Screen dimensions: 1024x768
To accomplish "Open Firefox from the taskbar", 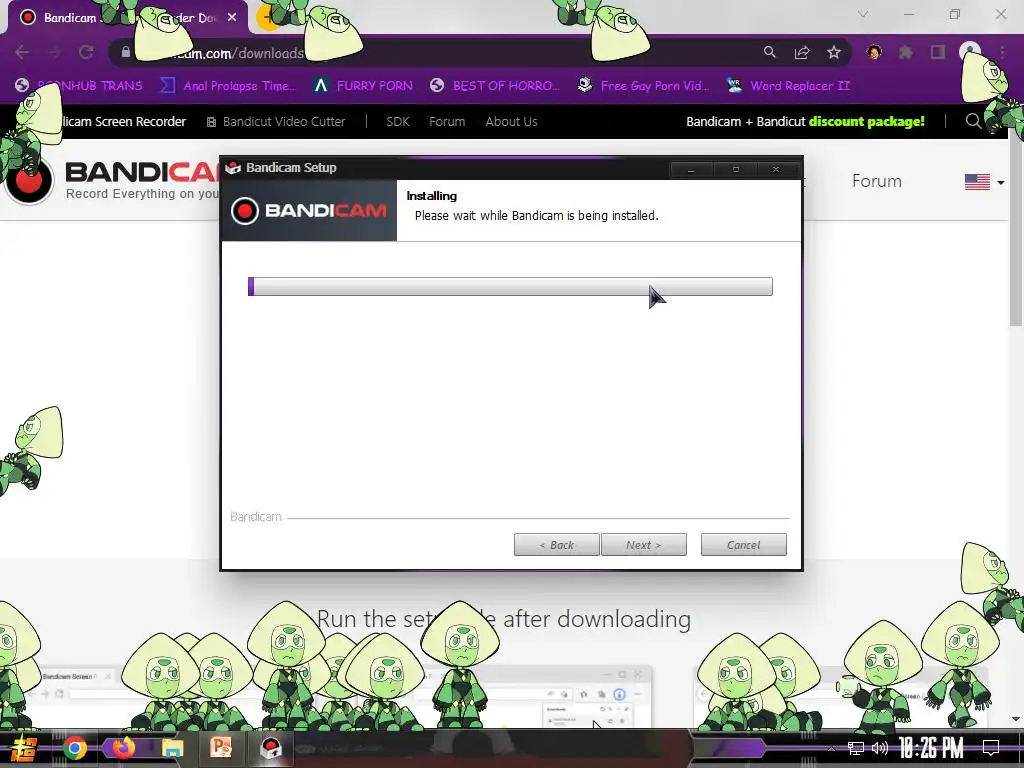I will pyautogui.click(x=123, y=747).
